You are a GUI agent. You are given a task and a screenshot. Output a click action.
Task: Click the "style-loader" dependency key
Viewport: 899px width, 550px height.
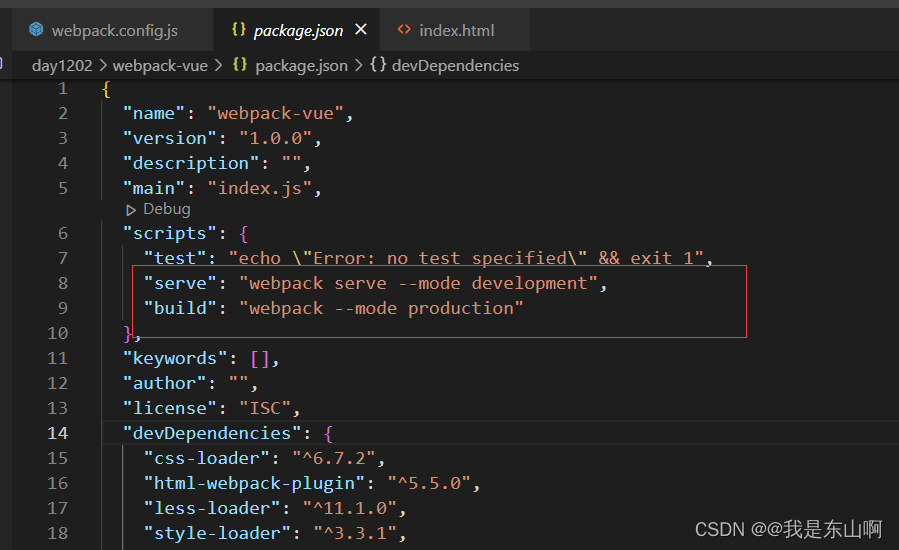(217, 533)
